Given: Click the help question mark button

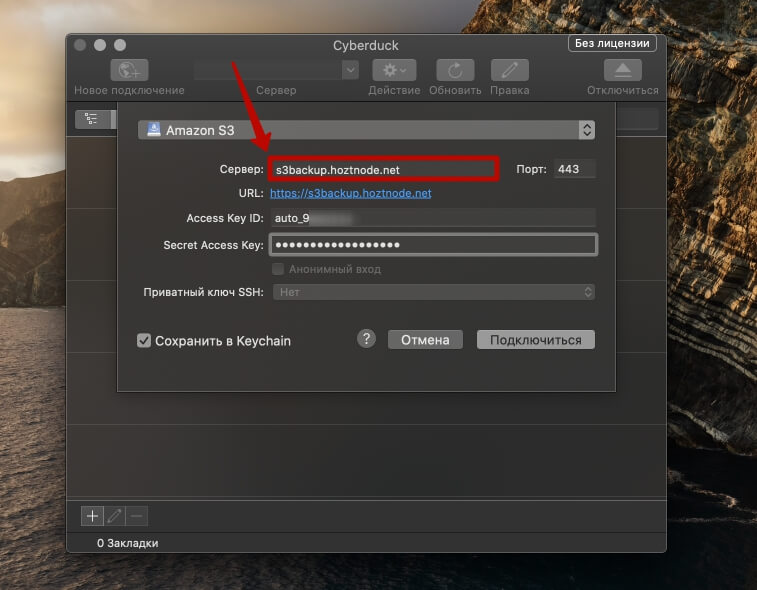Looking at the screenshot, I should point(366,338).
